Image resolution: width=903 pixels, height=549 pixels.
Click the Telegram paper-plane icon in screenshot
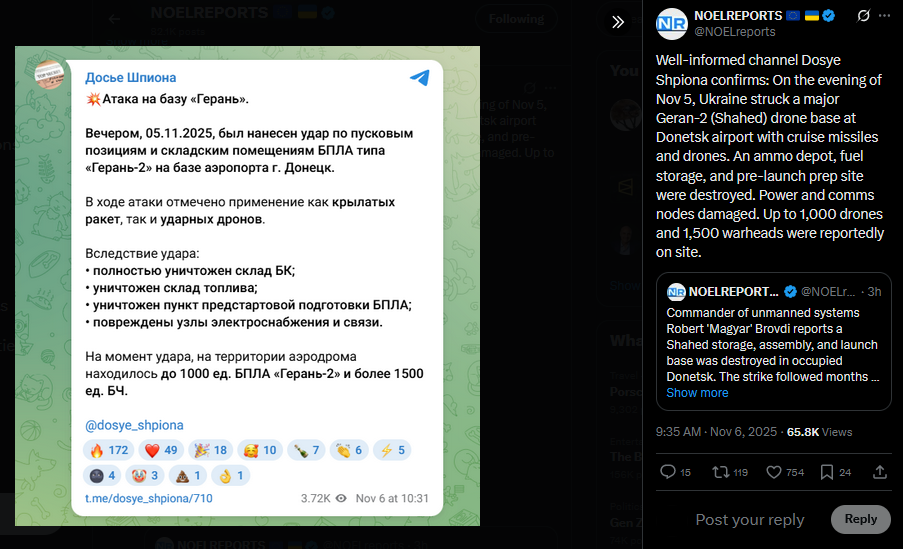tap(420, 77)
